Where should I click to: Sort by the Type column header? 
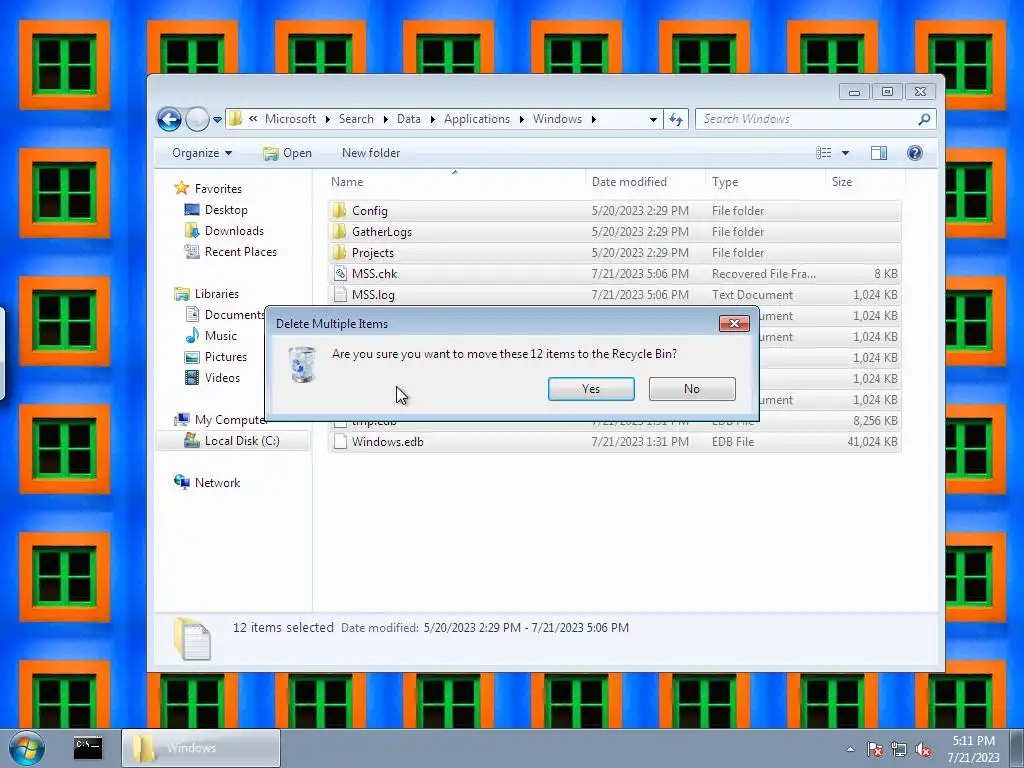pos(765,182)
